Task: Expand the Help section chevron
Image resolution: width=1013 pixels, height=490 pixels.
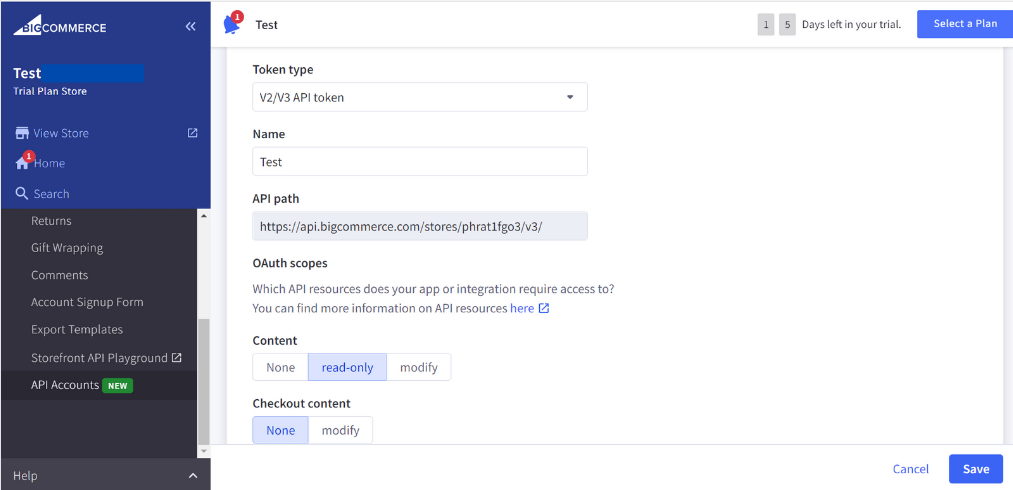Action: point(193,476)
